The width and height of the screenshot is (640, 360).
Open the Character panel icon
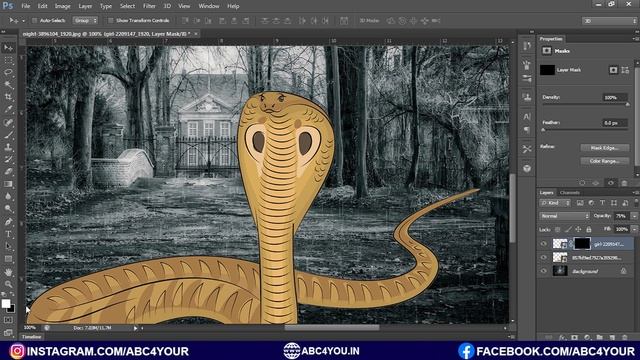tap(527, 117)
